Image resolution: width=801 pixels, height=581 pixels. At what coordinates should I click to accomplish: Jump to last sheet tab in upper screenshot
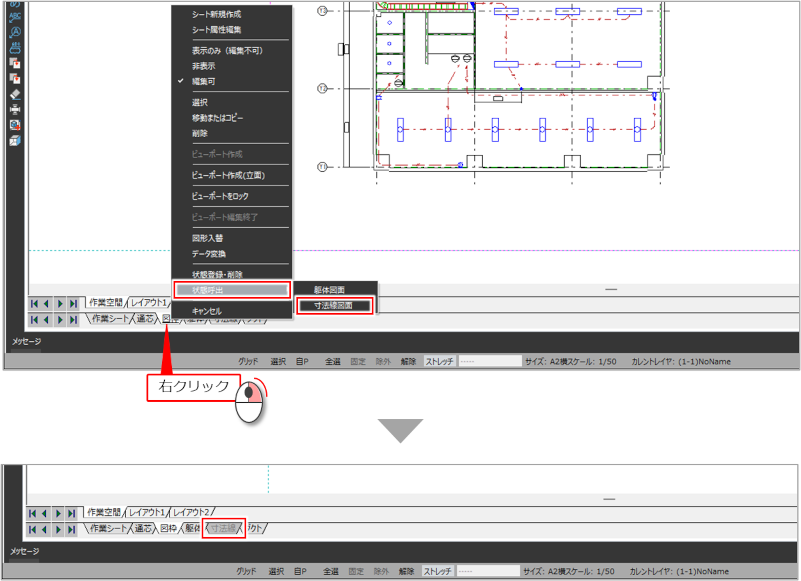(x=73, y=320)
